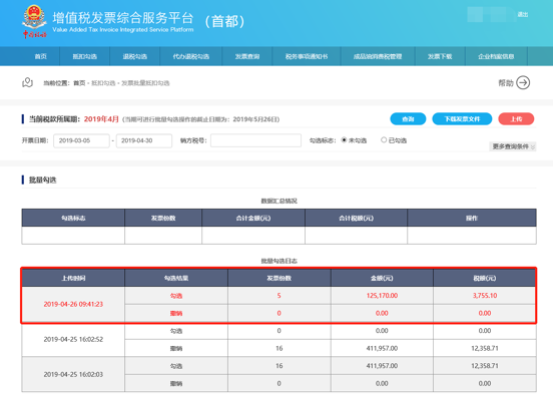Image resolution: width=553 pixels, height=401 pixels.
Task: Open the 退税勾选 navigation tab
Action: [135, 56]
